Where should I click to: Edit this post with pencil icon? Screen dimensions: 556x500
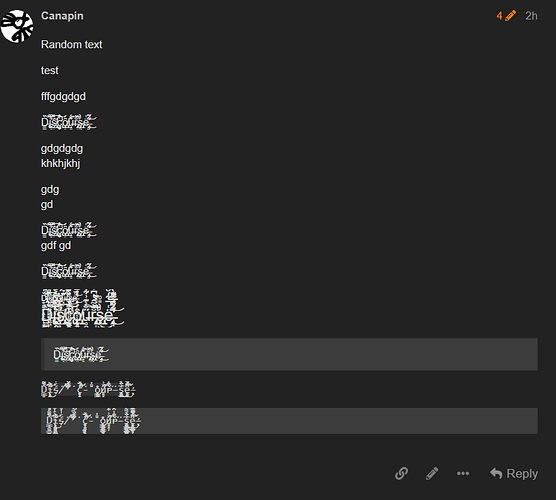pyautogui.click(x=432, y=473)
